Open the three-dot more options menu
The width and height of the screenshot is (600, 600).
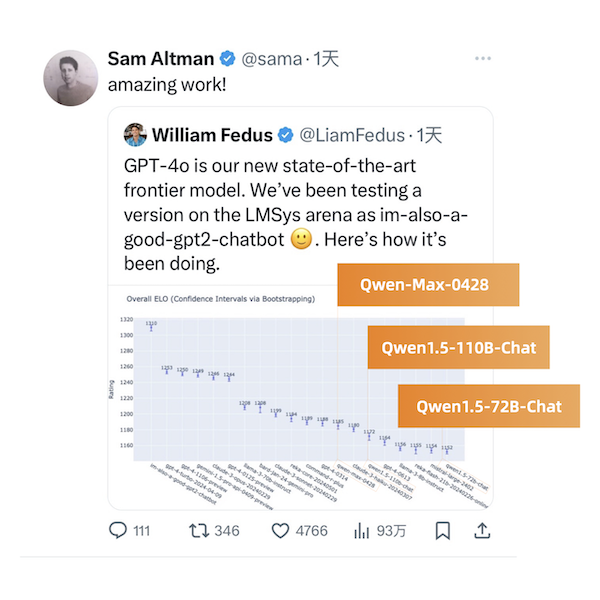tap(484, 58)
